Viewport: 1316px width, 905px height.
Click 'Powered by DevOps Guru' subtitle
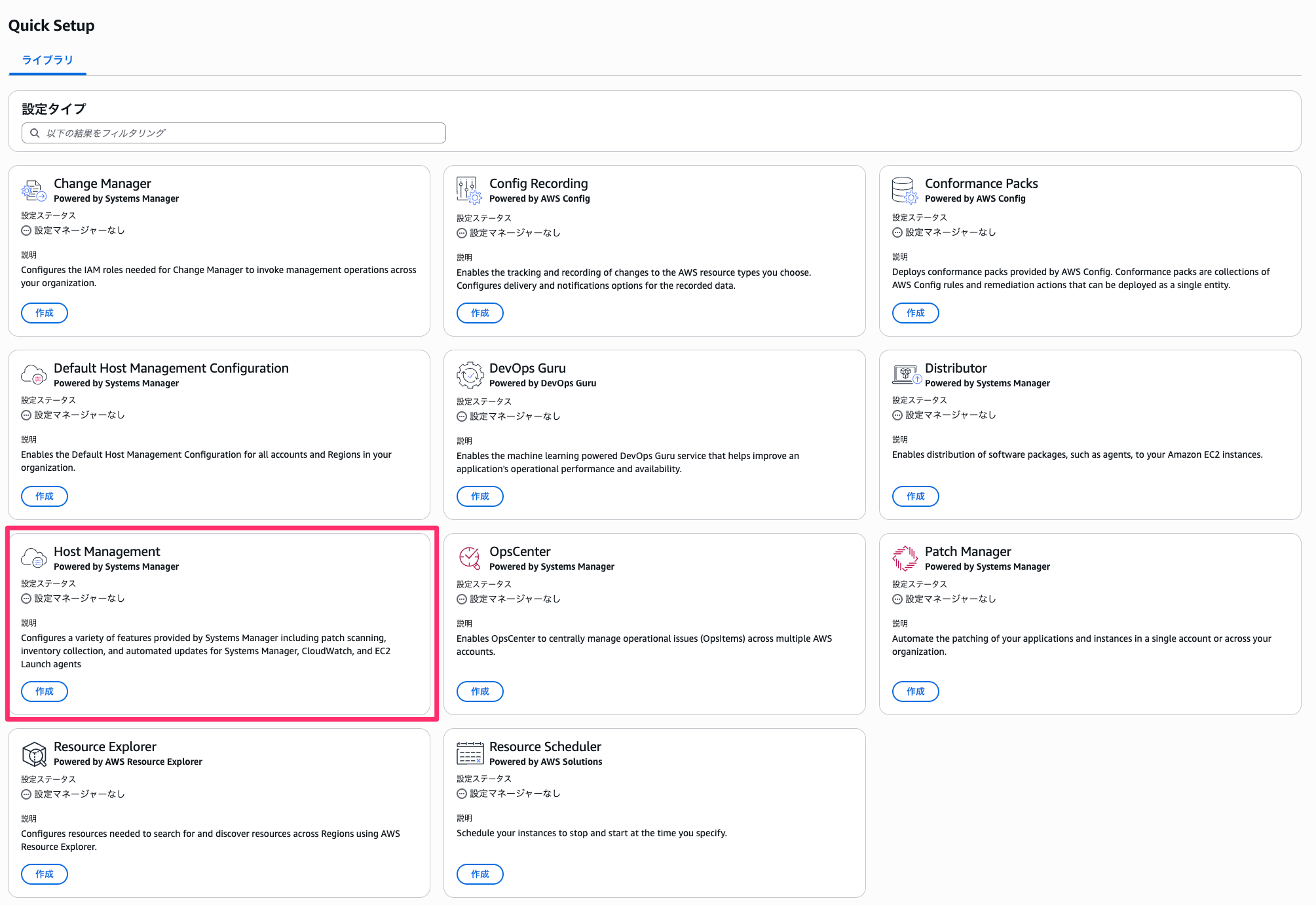[542, 384]
